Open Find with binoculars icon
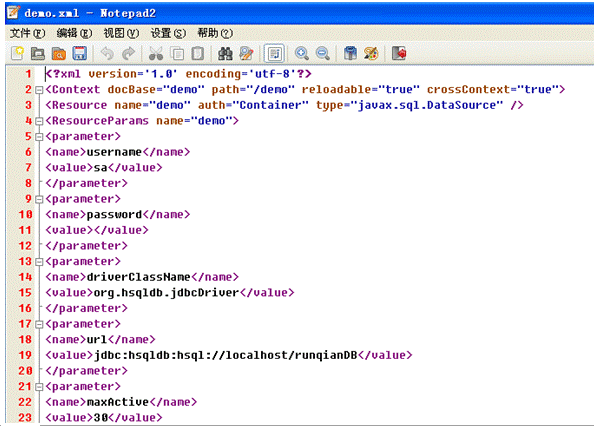The image size is (594, 426). click(x=225, y=53)
